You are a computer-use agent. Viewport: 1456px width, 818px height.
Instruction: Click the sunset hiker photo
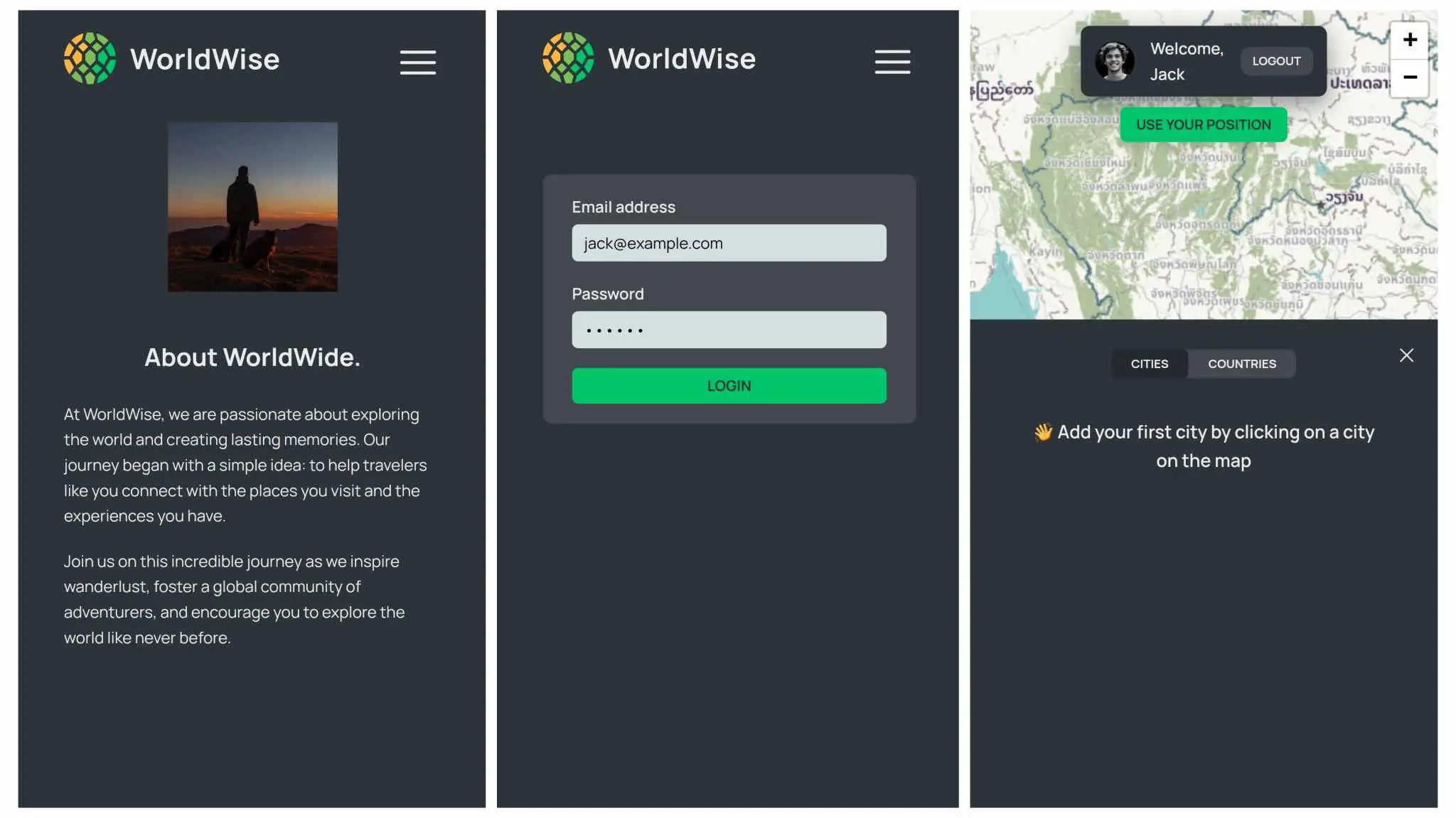(252, 207)
